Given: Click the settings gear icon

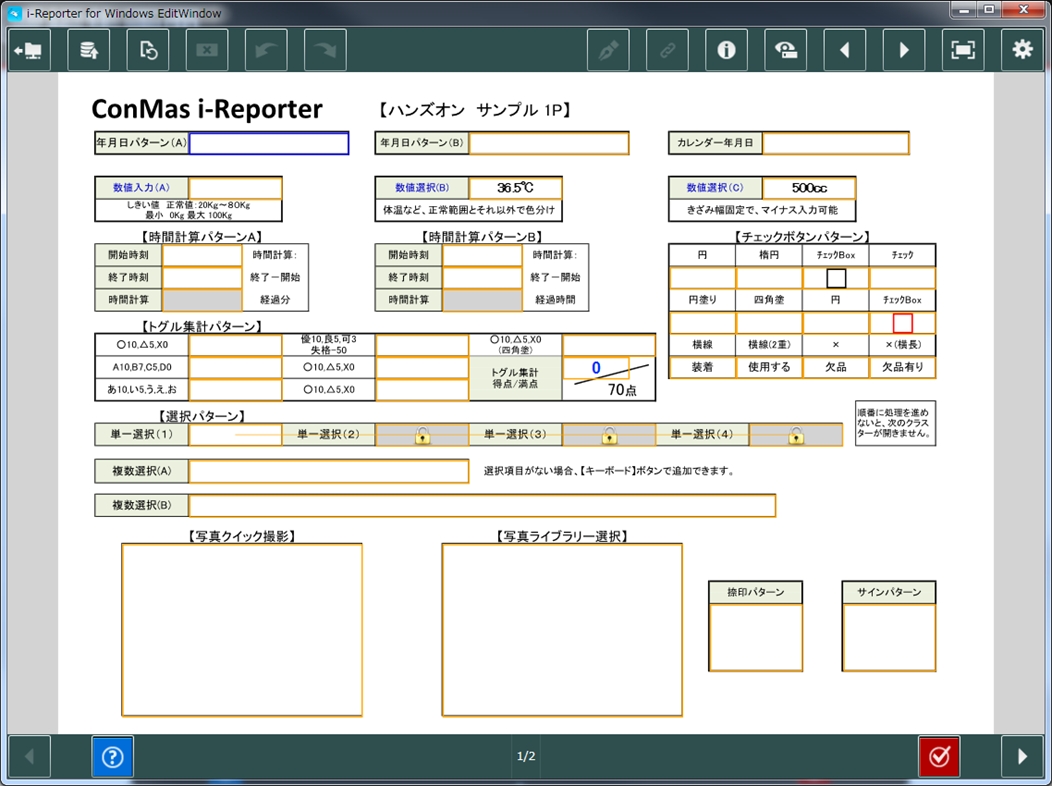Looking at the screenshot, I should click(1022, 50).
